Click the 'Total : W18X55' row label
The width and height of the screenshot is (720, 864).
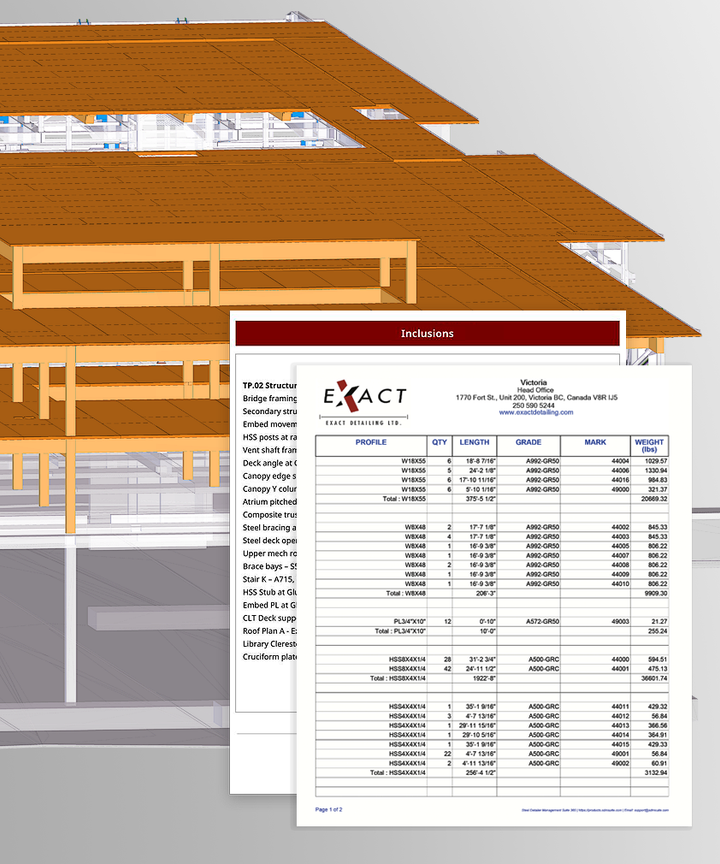point(404,499)
